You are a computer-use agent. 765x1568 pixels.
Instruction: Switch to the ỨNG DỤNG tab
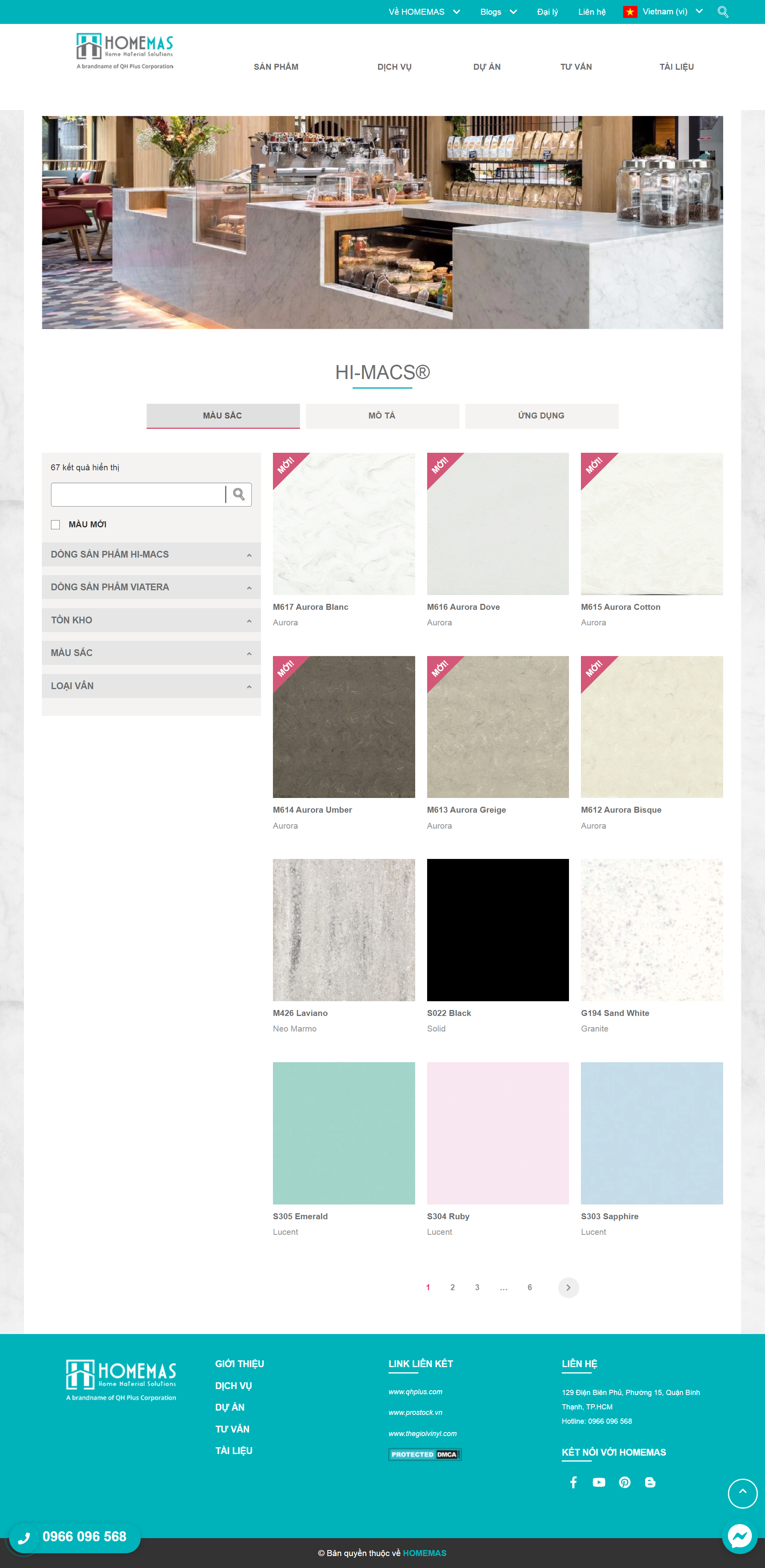541,416
